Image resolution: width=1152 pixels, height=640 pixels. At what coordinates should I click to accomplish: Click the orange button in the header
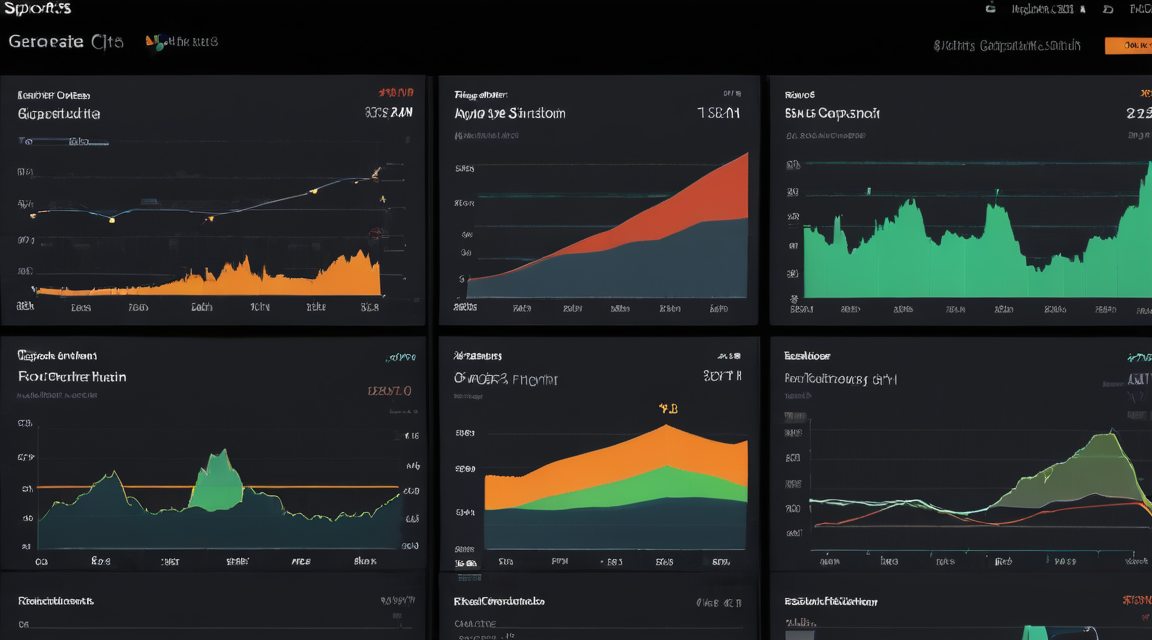point(1128,46)
